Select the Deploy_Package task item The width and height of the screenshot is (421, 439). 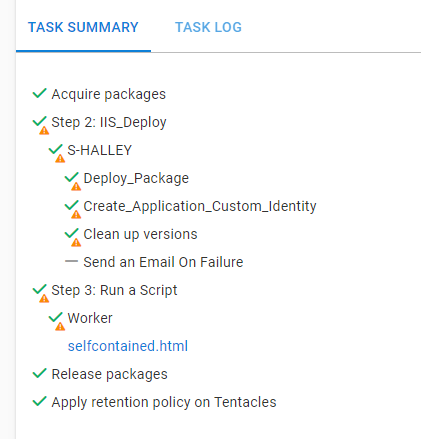[136, 178]
